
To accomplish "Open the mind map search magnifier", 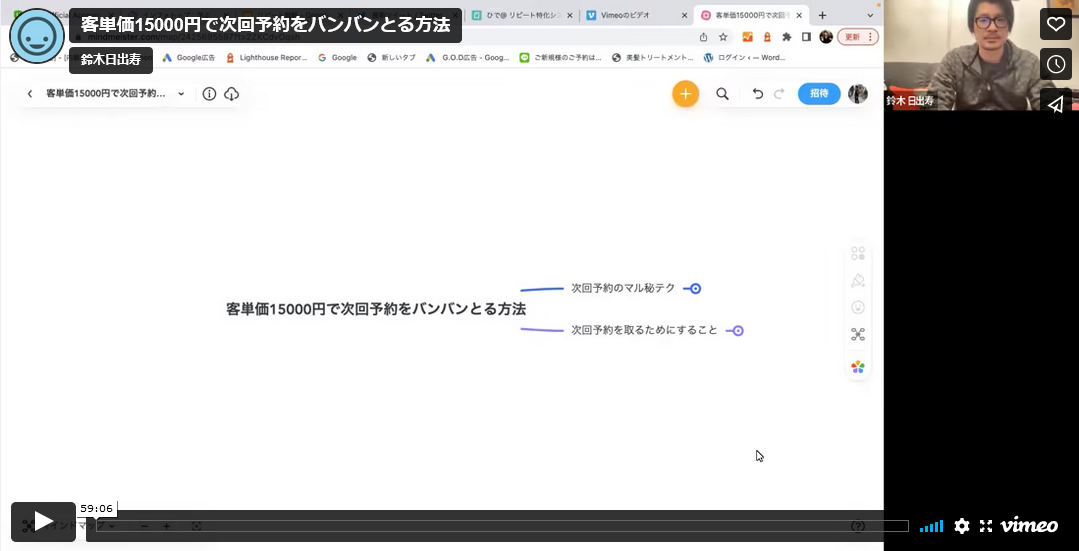I will [722, 94].
